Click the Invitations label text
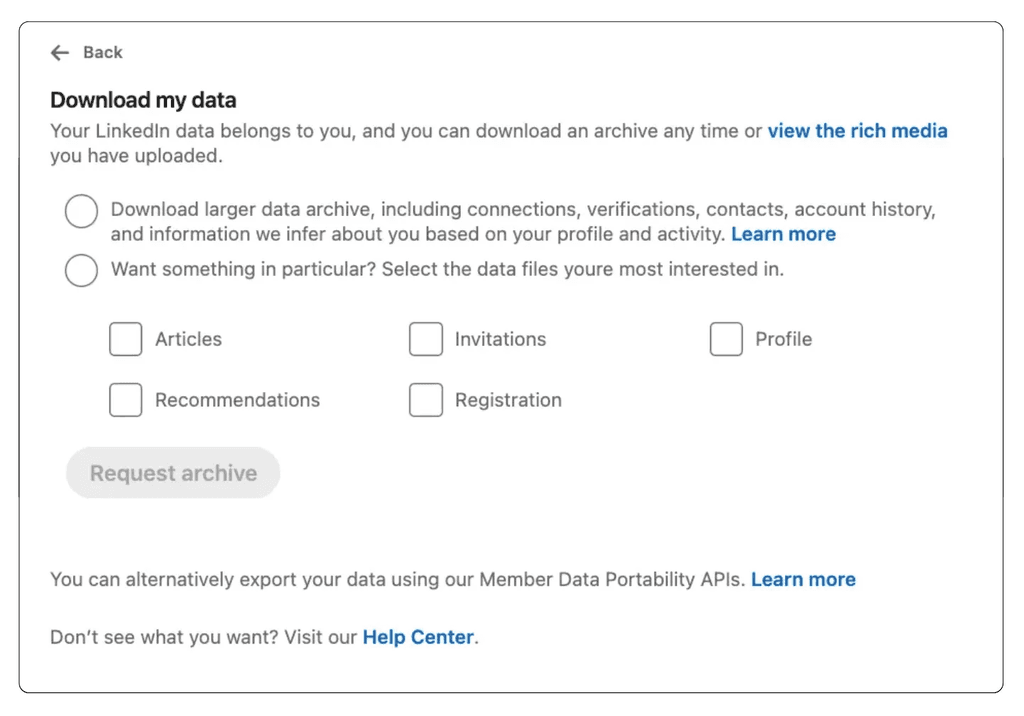The image size is (1024, 716). pyautogui.click(x=500, y=339)
